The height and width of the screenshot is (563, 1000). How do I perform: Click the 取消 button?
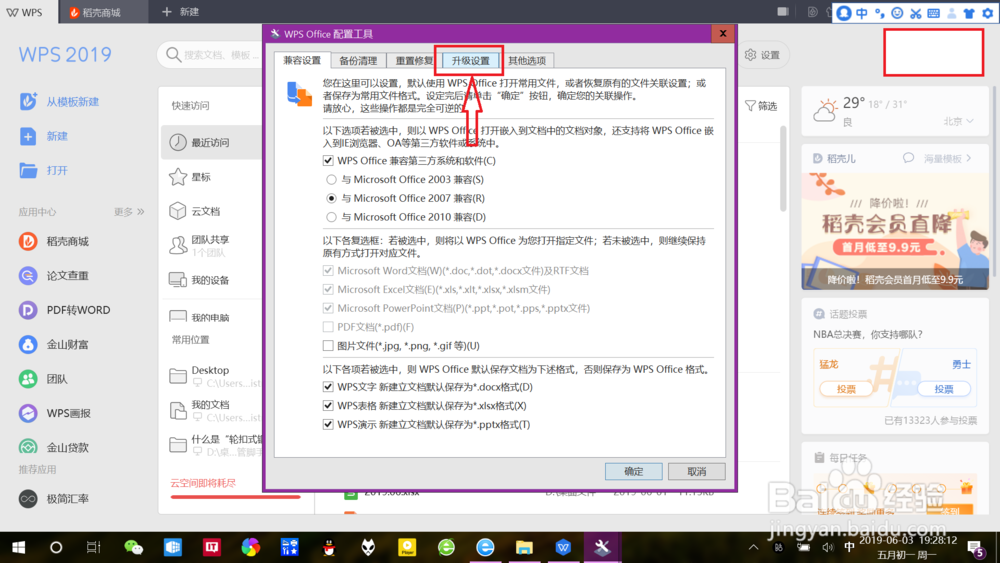(696, 471)
